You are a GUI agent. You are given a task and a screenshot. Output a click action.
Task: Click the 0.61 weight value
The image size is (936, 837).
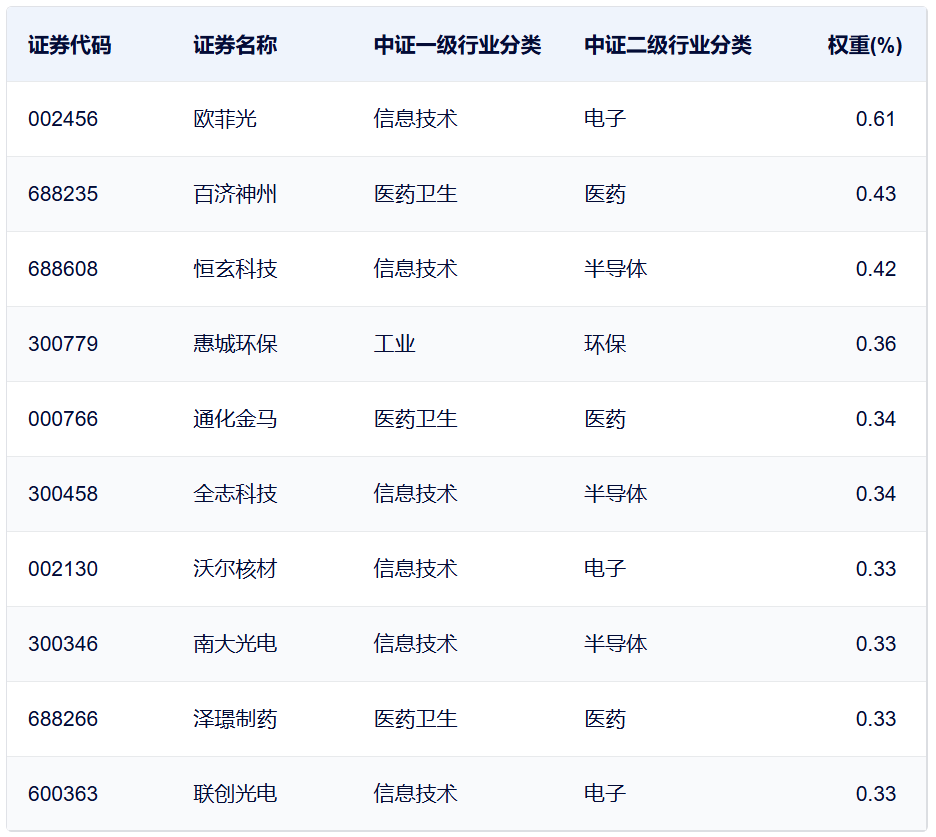click(x=876, y=119)
